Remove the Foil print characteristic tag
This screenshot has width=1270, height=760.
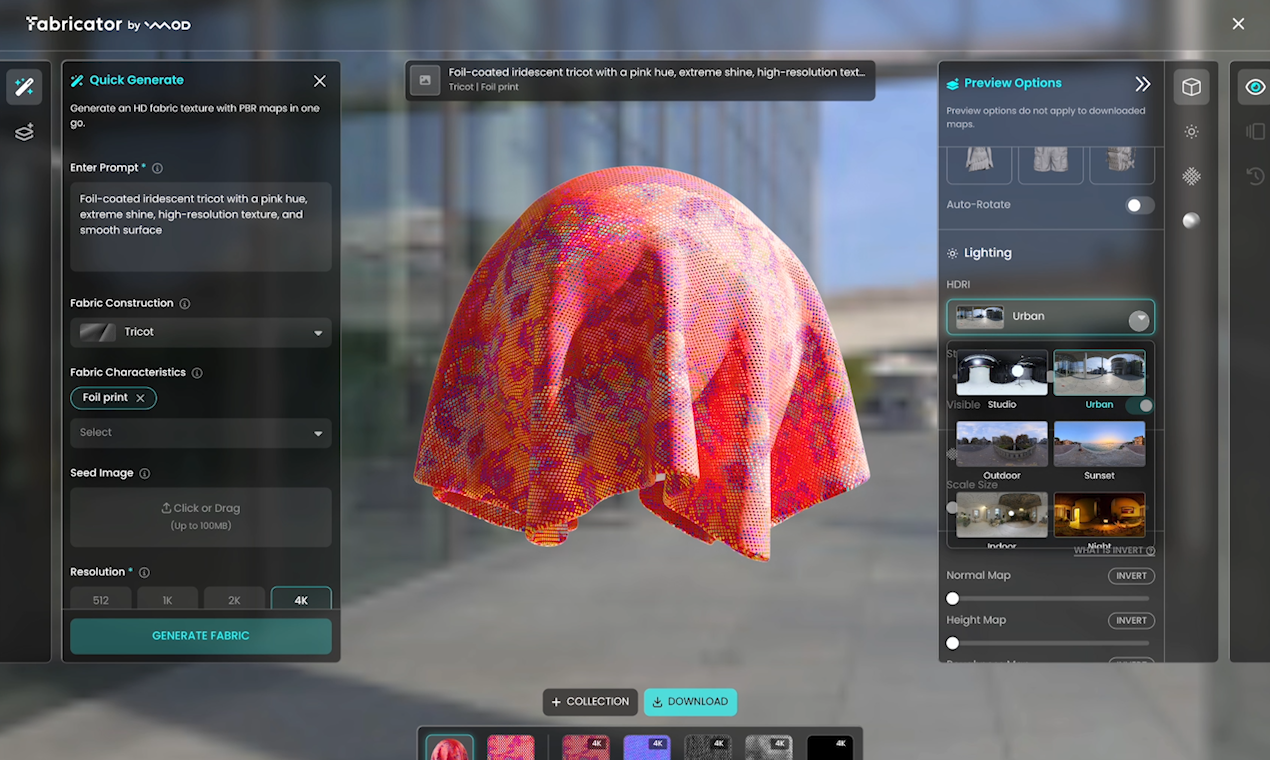pos(140,398)
